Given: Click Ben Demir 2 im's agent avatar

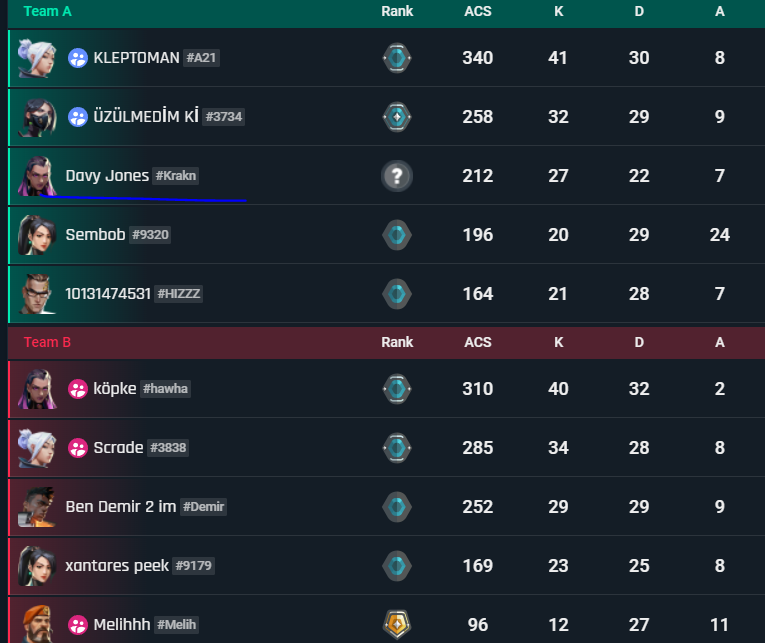Looking at the screenshot, I should (x=37, y=507).
